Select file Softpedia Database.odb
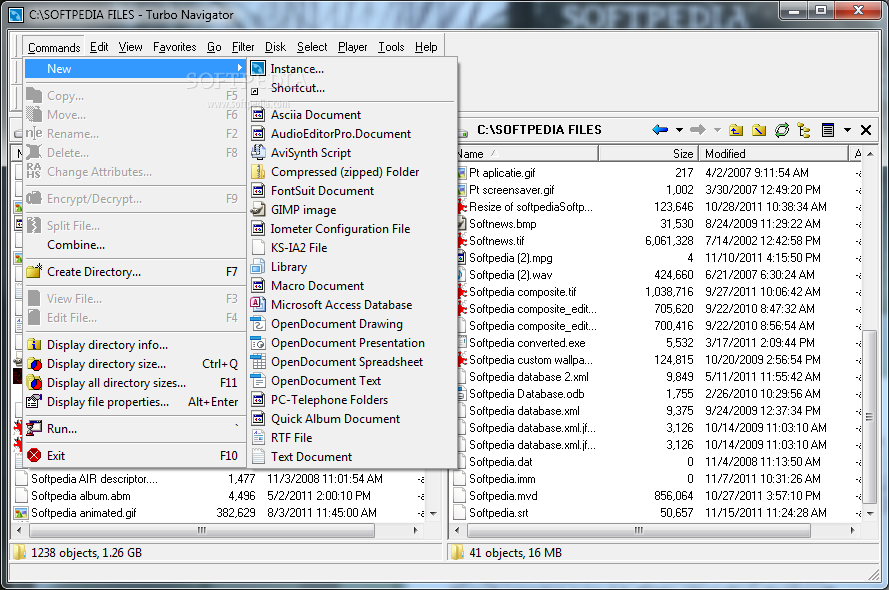 click(x=527, y=394)
